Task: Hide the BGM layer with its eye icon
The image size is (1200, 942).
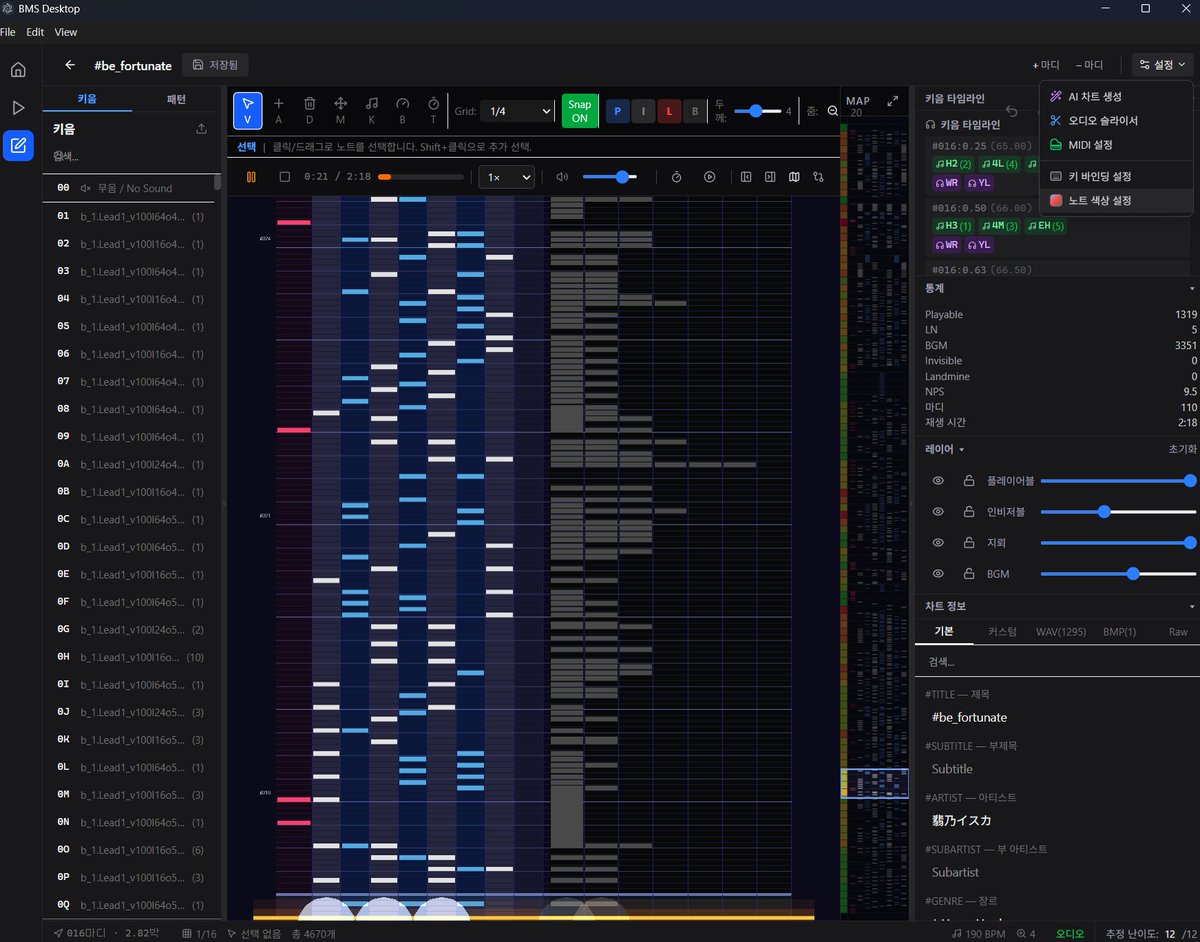Action: [x=938, y=574]
